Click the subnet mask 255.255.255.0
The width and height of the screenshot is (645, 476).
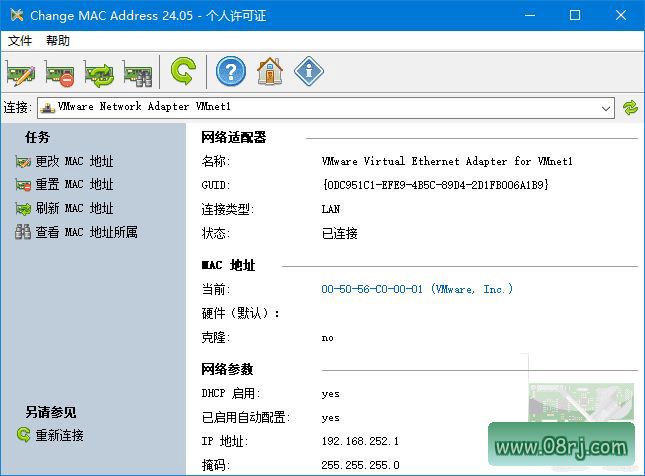[360, 465]
